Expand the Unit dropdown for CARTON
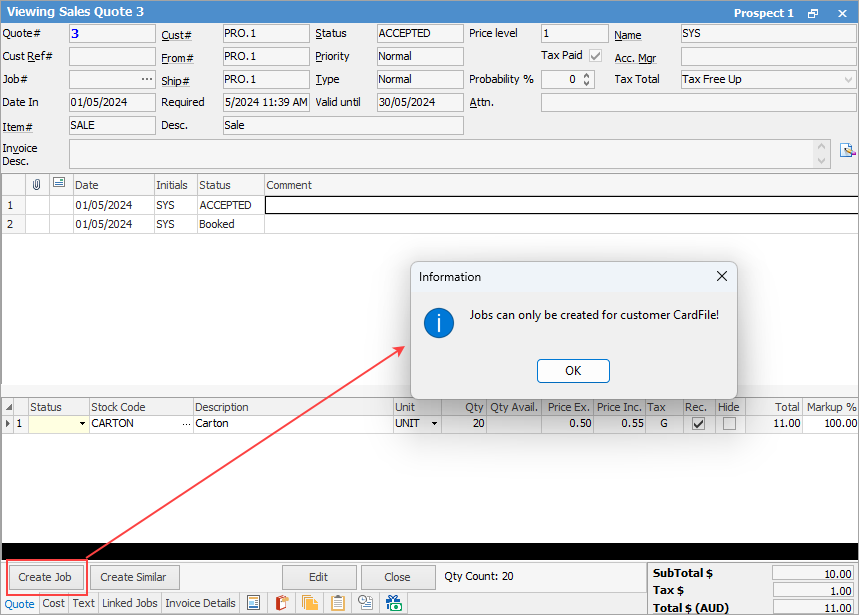Image resolution: width=859 pixels, height=615 pixels. pos(434,424)
